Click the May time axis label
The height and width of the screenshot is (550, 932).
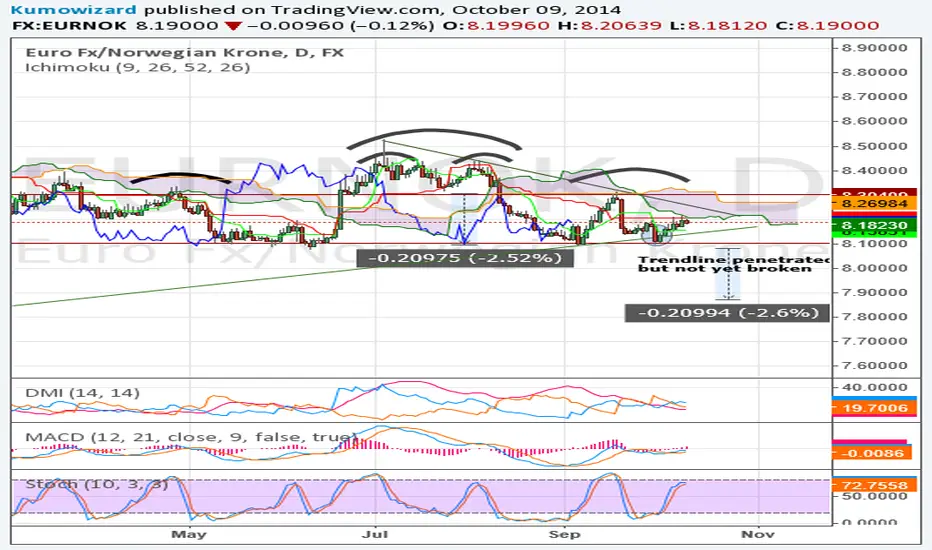click(188, 534)
